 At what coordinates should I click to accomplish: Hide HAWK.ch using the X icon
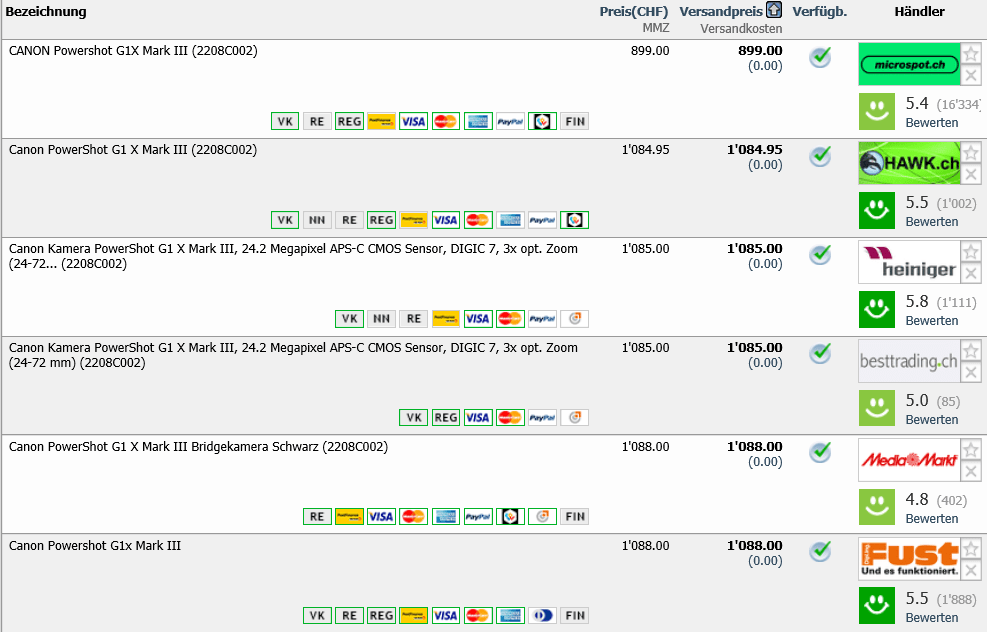(x=971, y=175)
